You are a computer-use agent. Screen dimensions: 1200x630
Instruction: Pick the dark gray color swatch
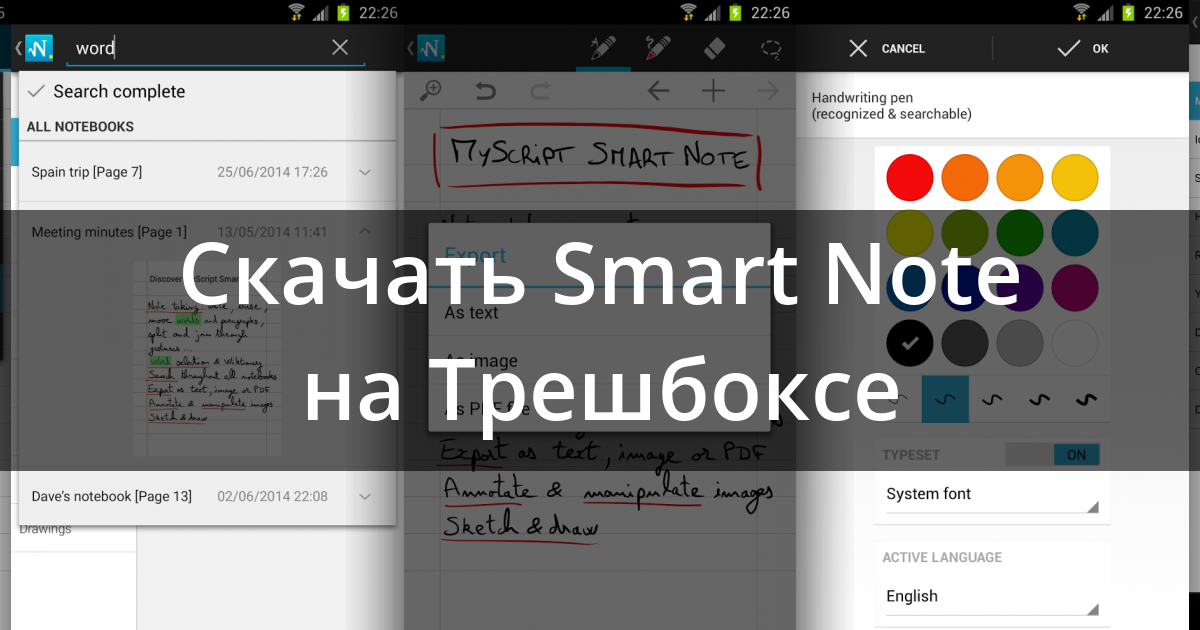pyautogui.click(x=965, y=343)
